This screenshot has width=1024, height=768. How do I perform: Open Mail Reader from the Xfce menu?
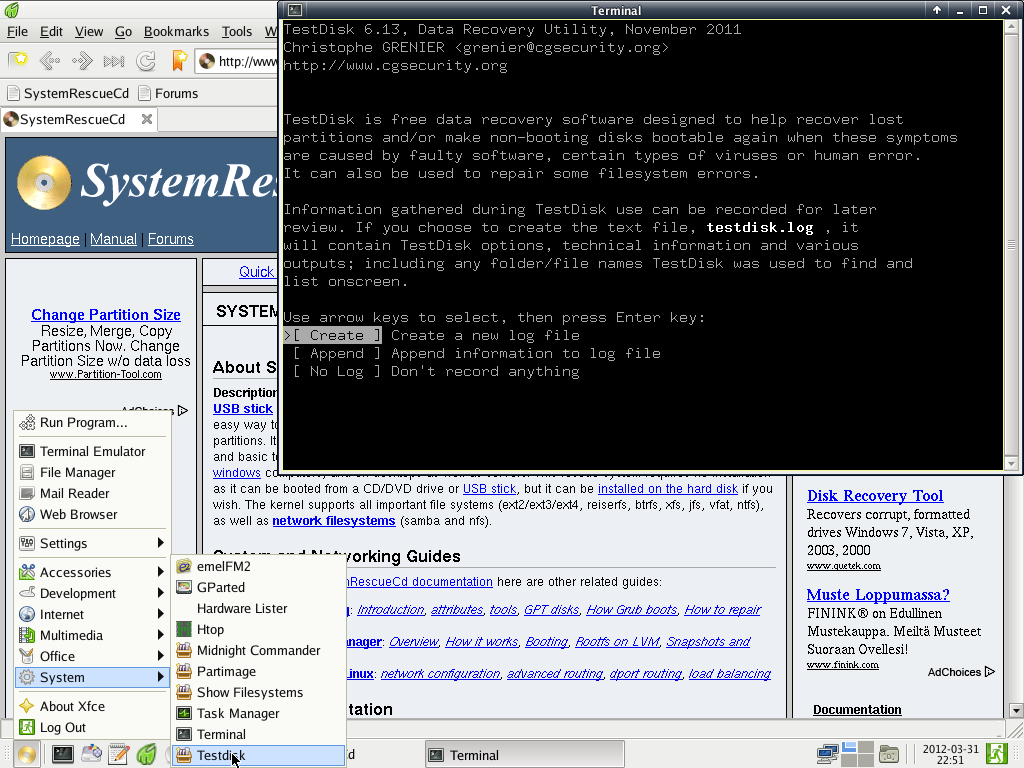click(x=92, y=493)
